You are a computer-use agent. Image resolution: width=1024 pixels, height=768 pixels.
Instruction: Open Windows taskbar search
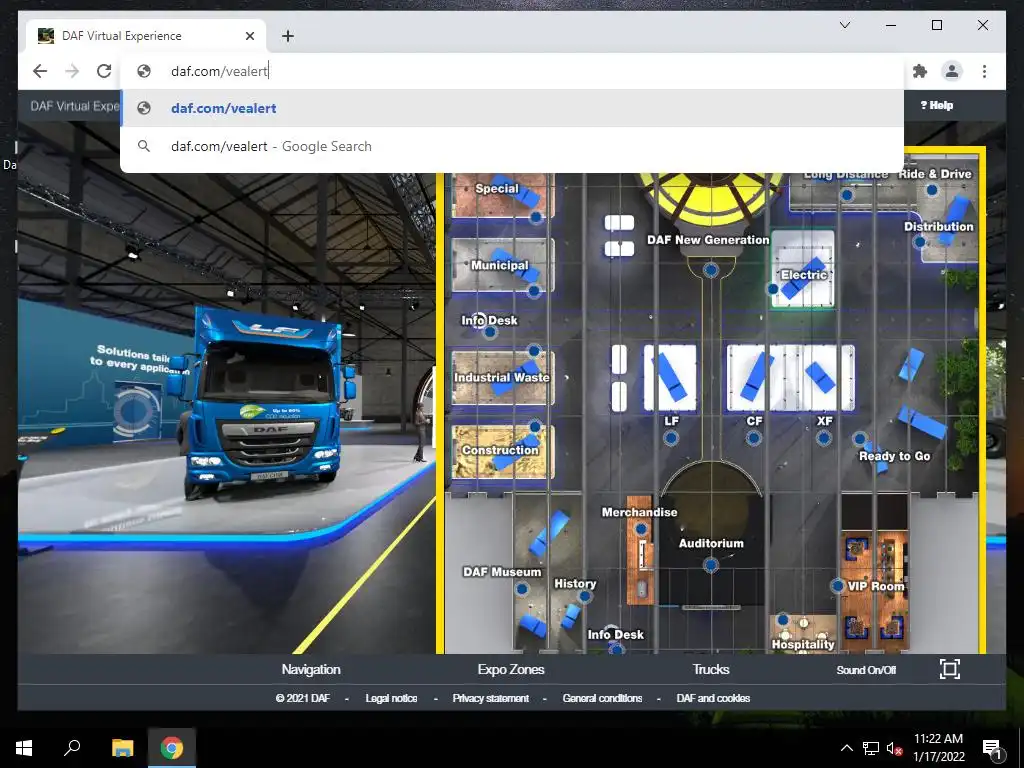click(72, 748)
